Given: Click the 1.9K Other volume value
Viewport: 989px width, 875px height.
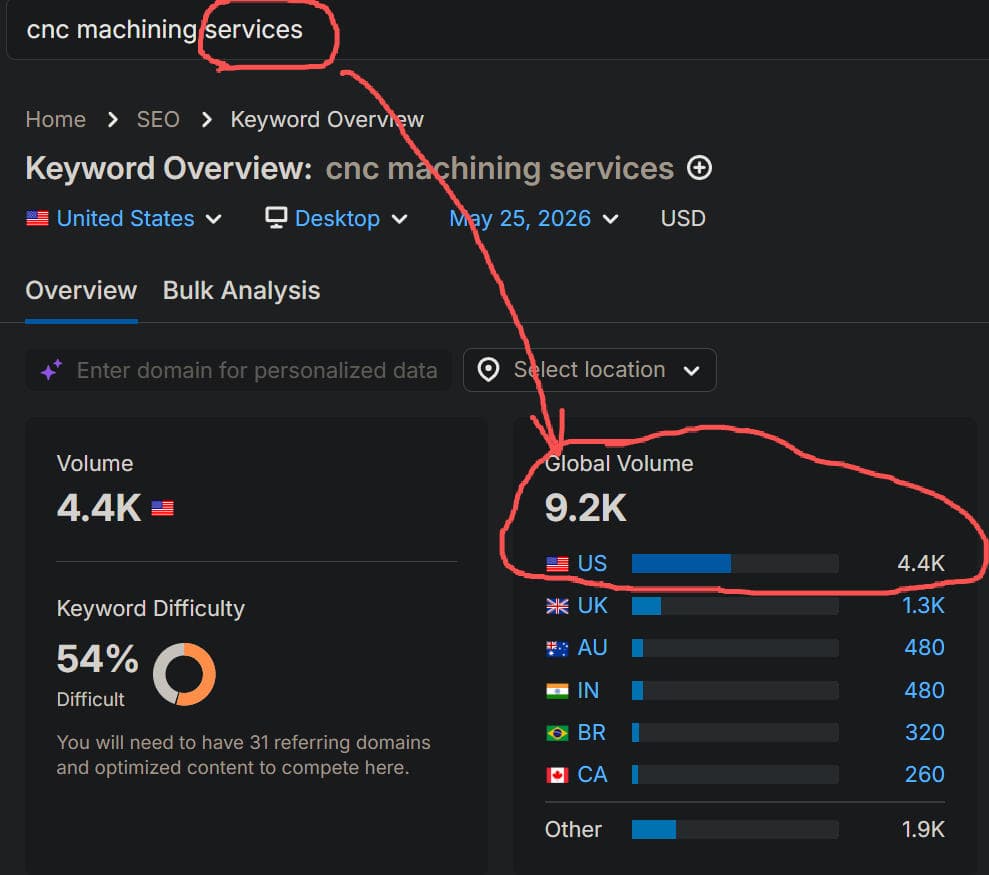Looking at the screenshot, I should [923, 830].
